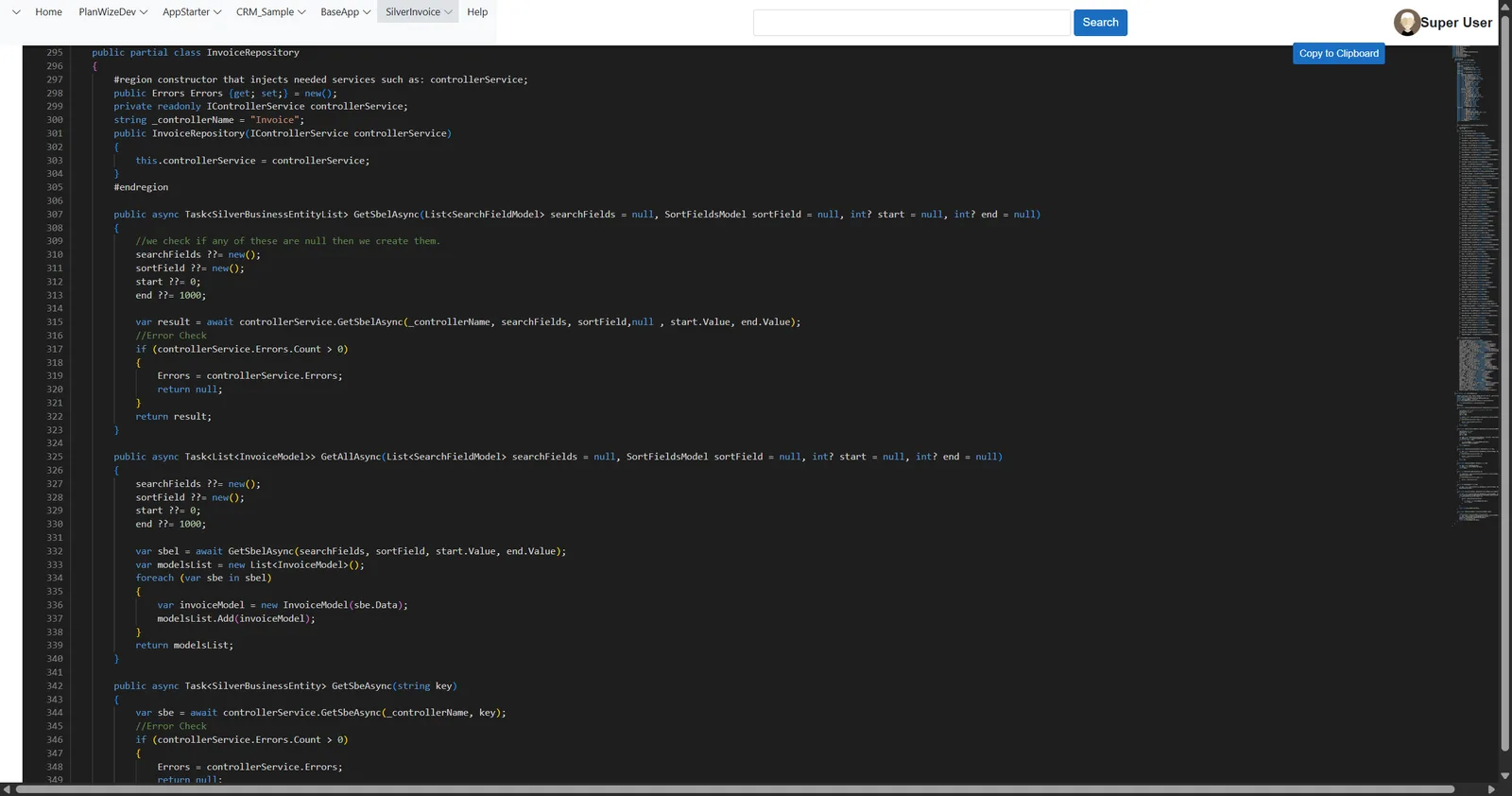Open the Home menu item

click(48, 12)
